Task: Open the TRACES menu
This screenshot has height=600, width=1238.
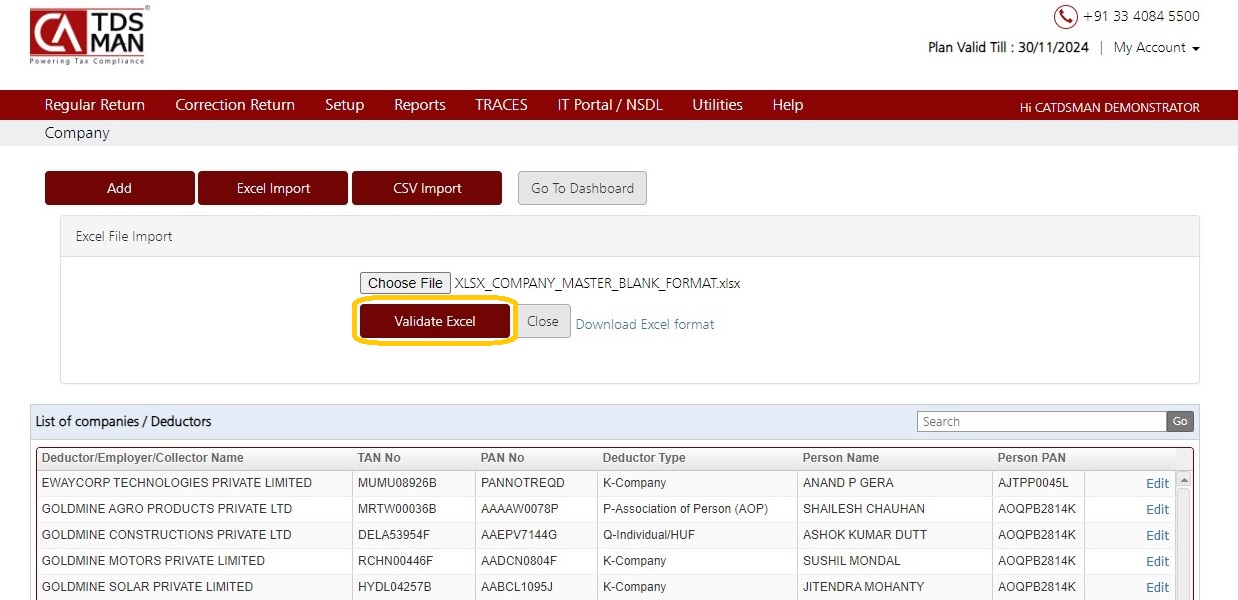Action: 501,105
